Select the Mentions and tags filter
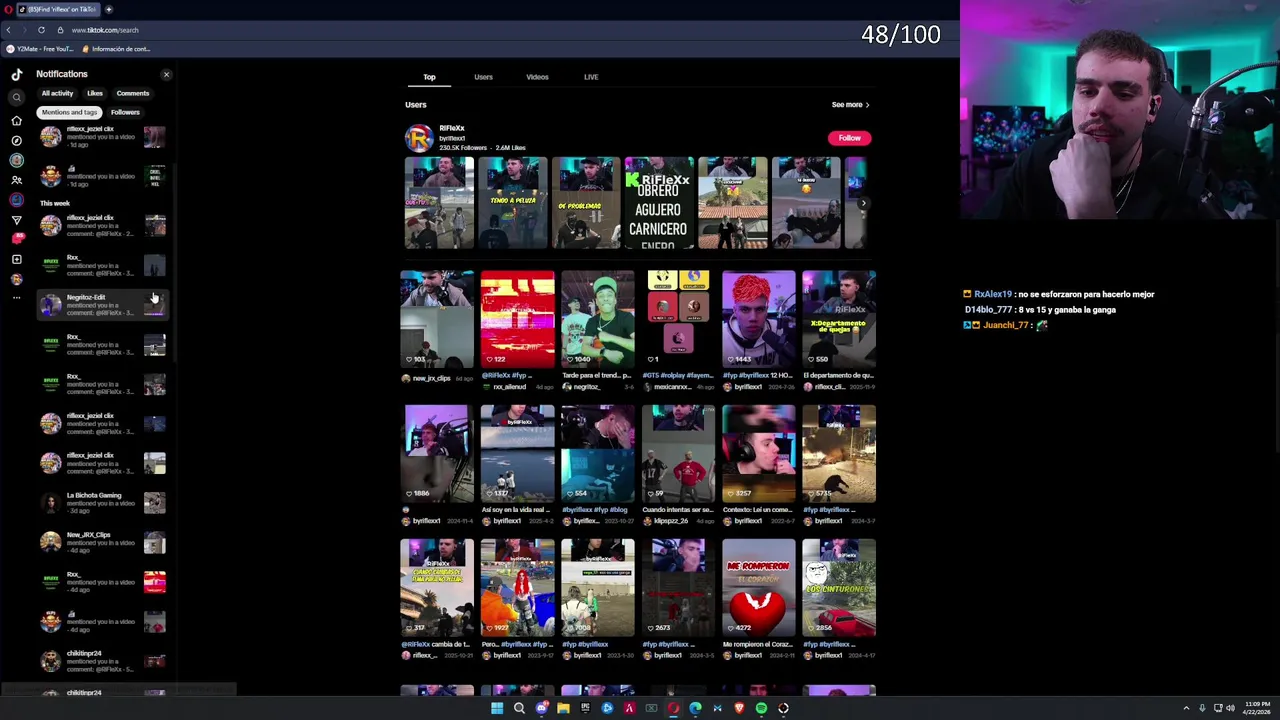 69,112
